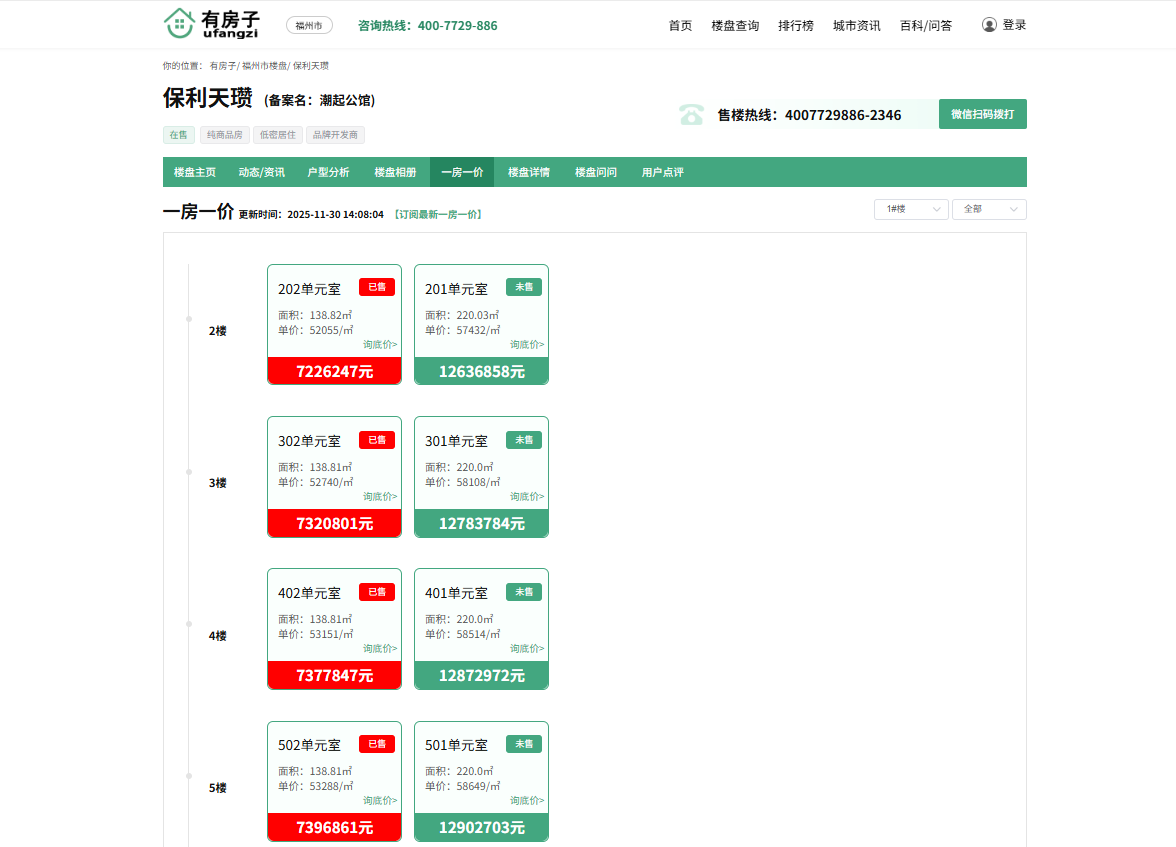Select 楼盘查询 in top navigation
This screenshot has width=1176, height=847.
[x=735, y=26]
